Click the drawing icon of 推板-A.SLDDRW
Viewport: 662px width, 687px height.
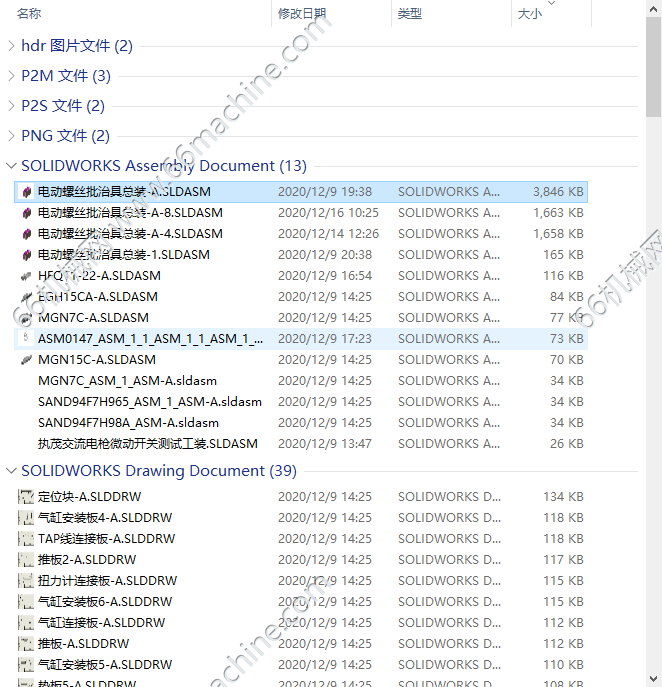point(25,644)
